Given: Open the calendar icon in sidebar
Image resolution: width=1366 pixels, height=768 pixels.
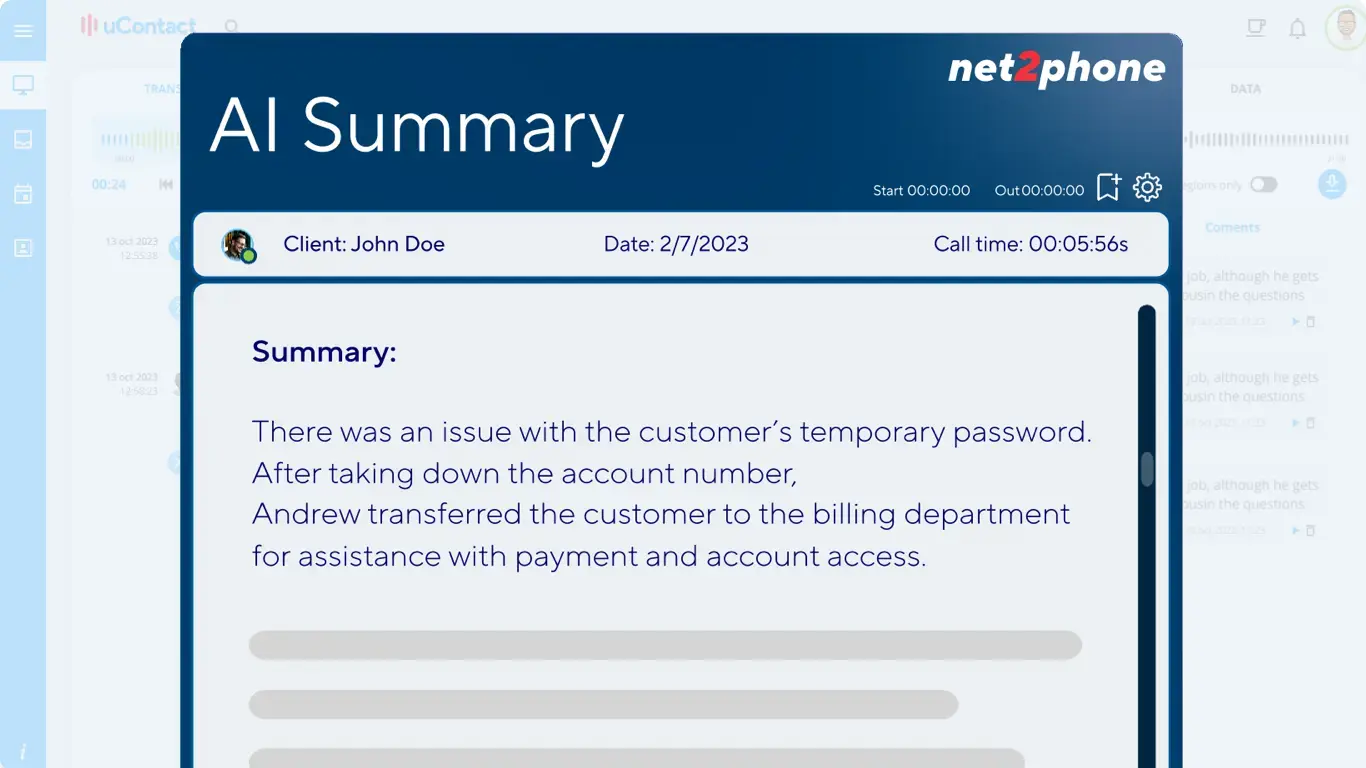Looking at the screenshot, I should tap(23, 194).
